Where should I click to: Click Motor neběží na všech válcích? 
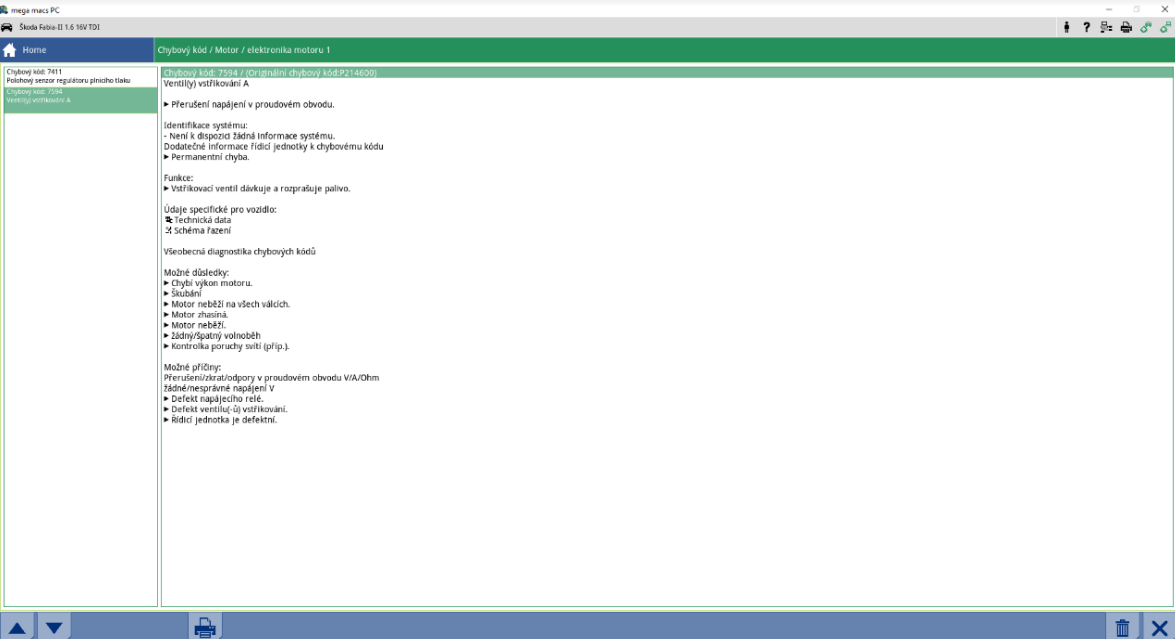coord(230,304)
